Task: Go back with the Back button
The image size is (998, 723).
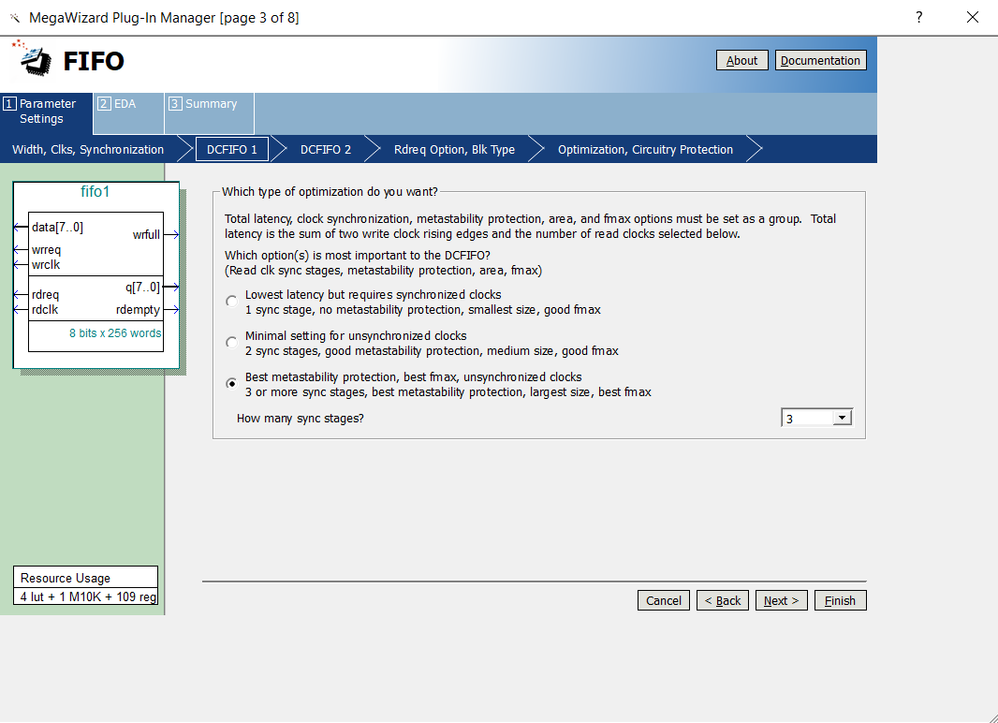Action: tap(722, 600)
